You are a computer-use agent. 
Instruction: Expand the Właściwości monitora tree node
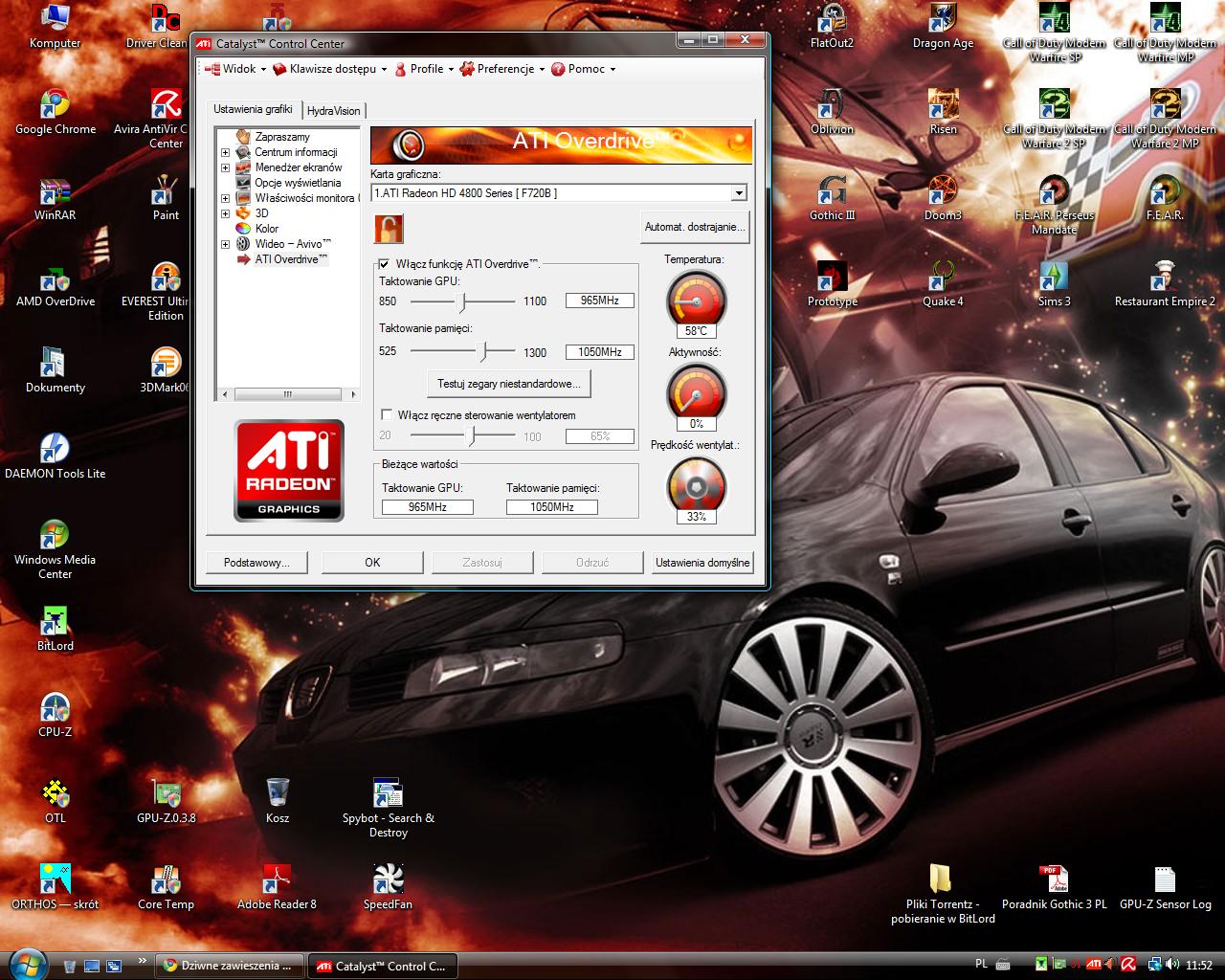click(226, 198)
